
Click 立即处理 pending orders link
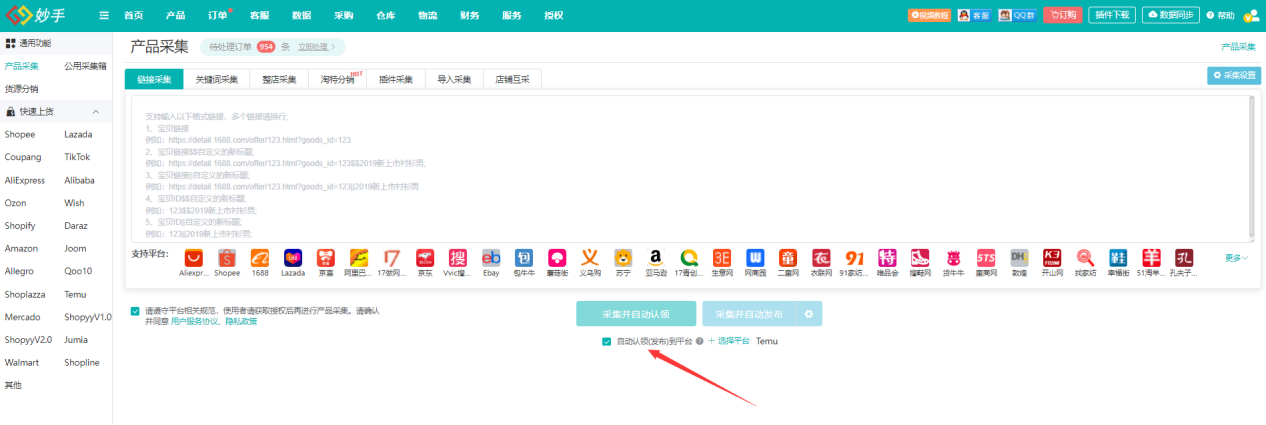click(x=316, y=47)
